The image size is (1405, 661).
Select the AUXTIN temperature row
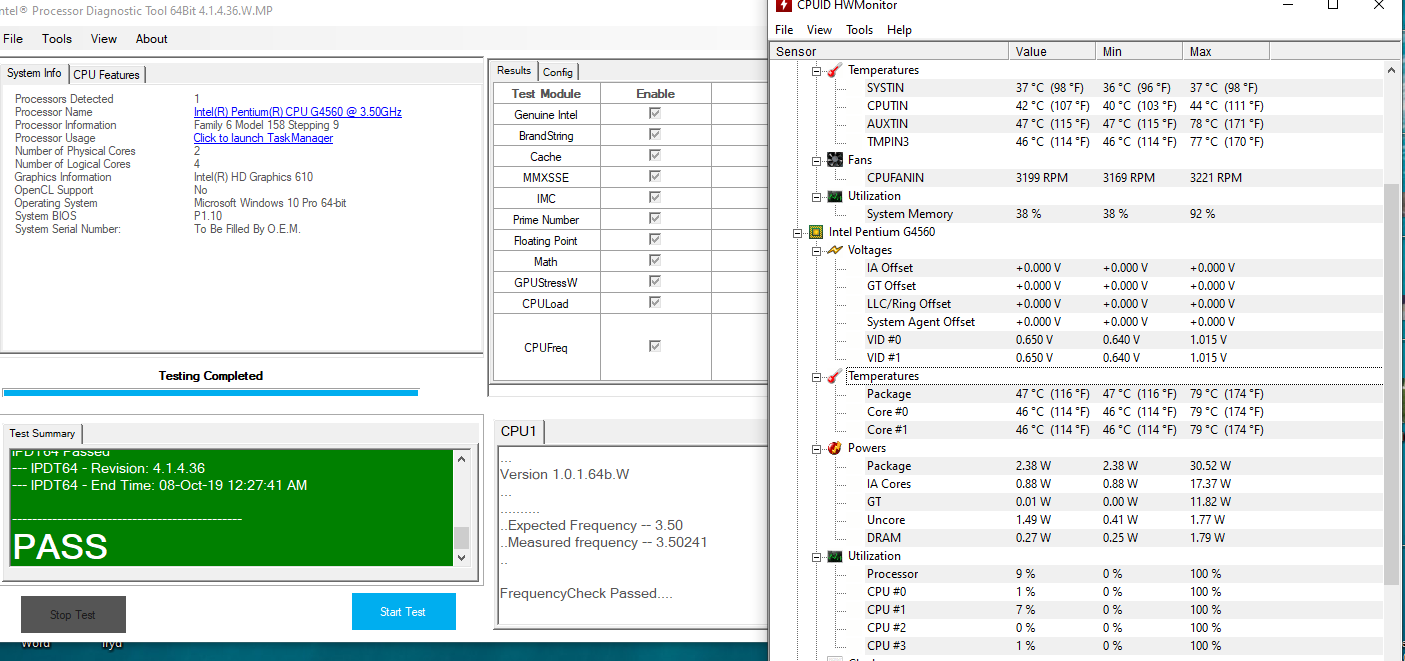pos(1076,124)
